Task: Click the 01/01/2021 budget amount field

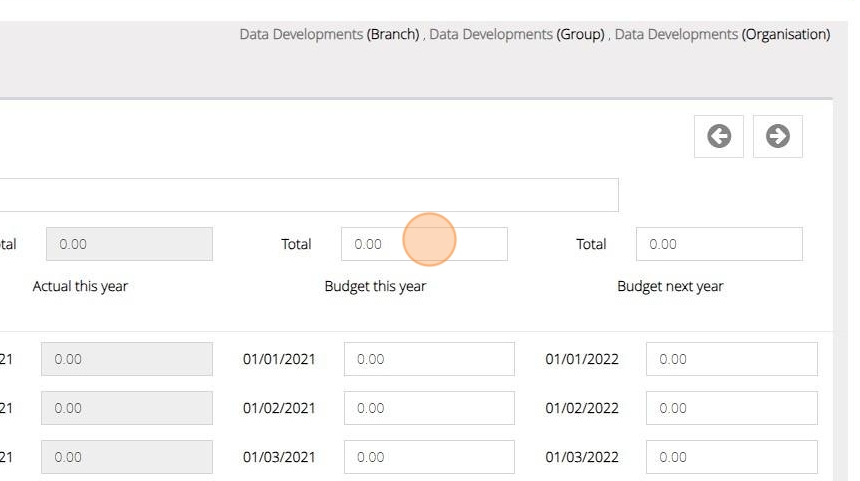Action: 429,359
